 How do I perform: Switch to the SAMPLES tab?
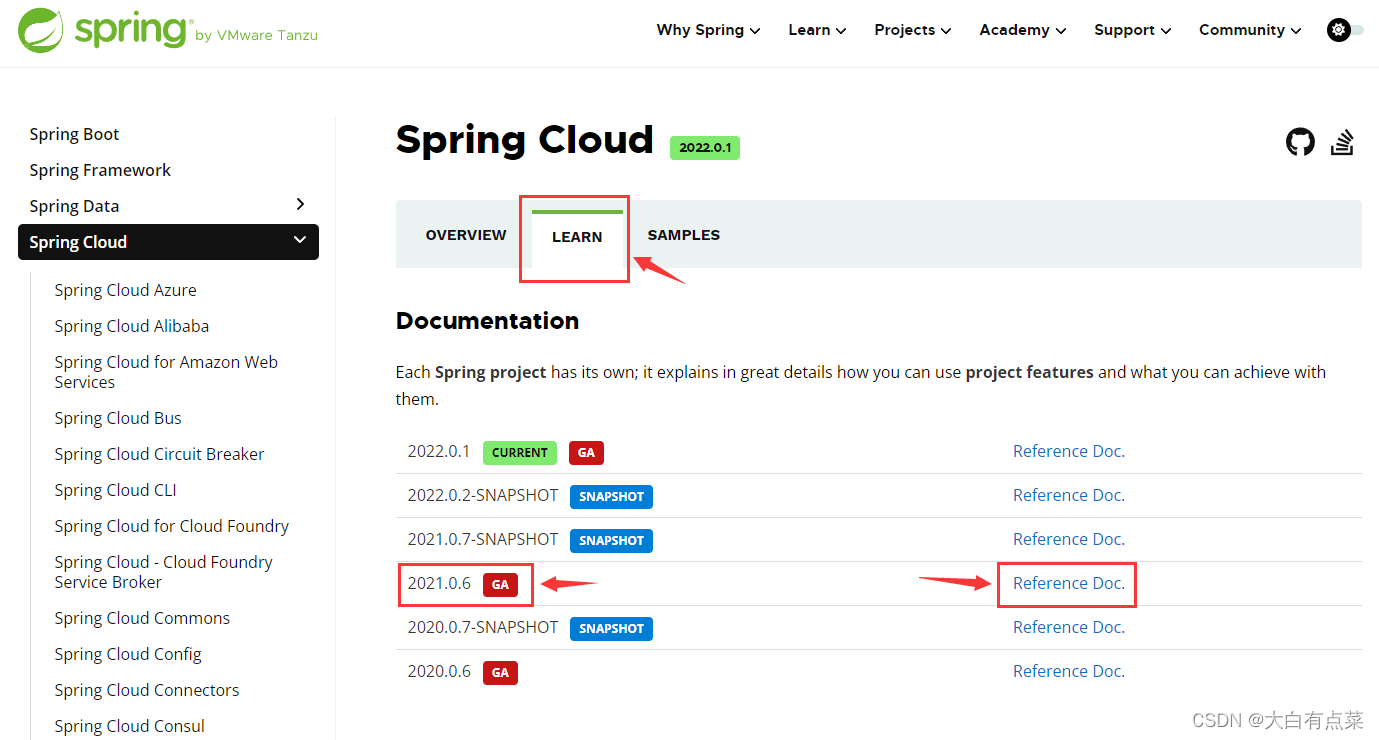(x=684, y=235)
